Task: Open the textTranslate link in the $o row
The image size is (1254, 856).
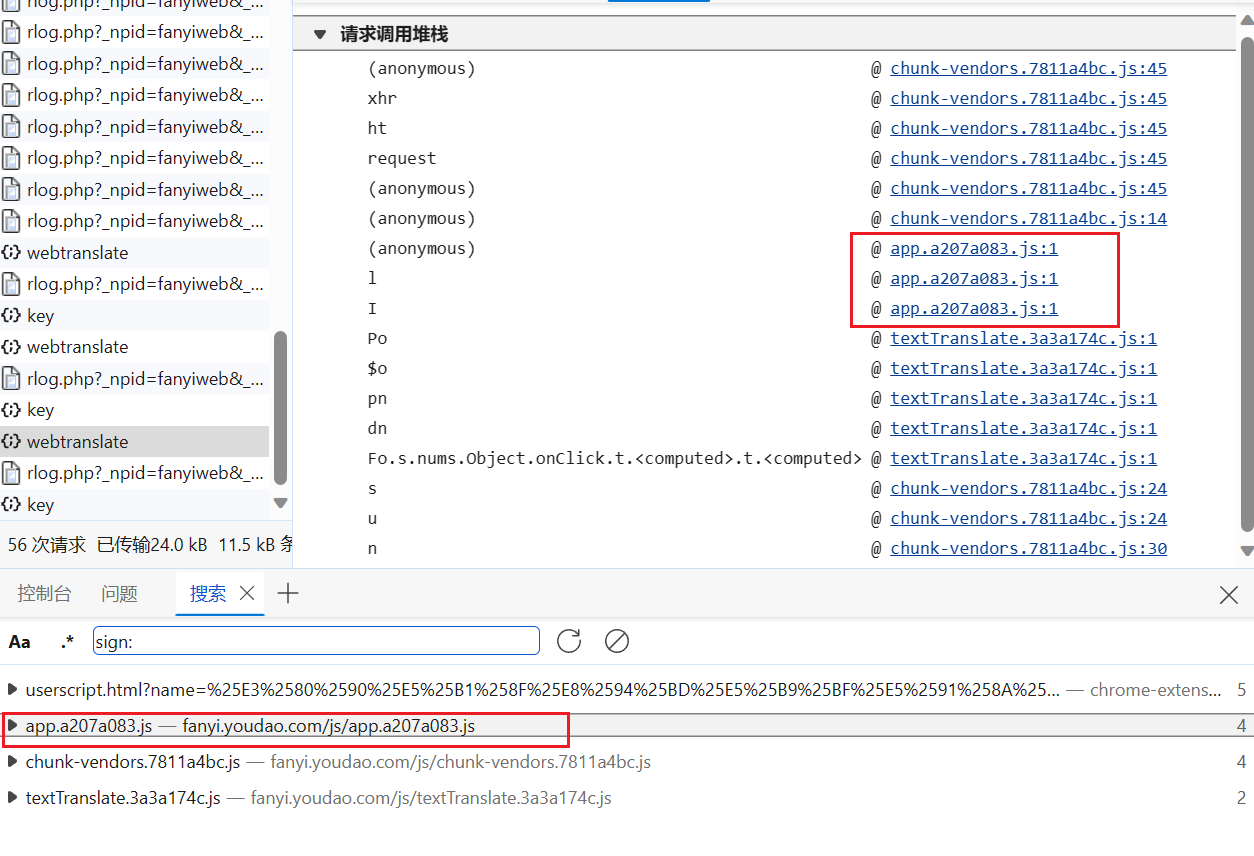Action: coord(1023,368)
